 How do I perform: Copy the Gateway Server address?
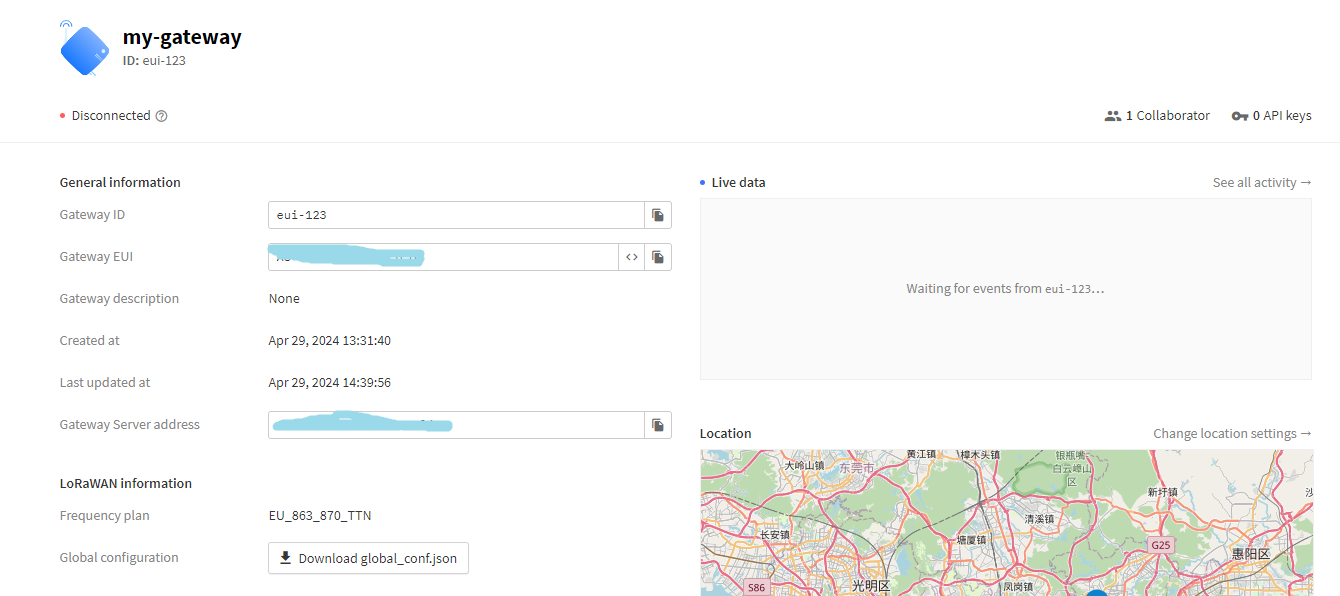click(657, 425)
